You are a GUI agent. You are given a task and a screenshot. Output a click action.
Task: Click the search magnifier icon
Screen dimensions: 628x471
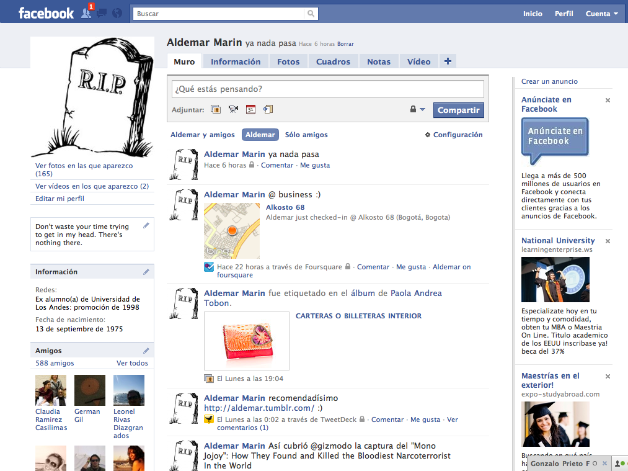313,14
